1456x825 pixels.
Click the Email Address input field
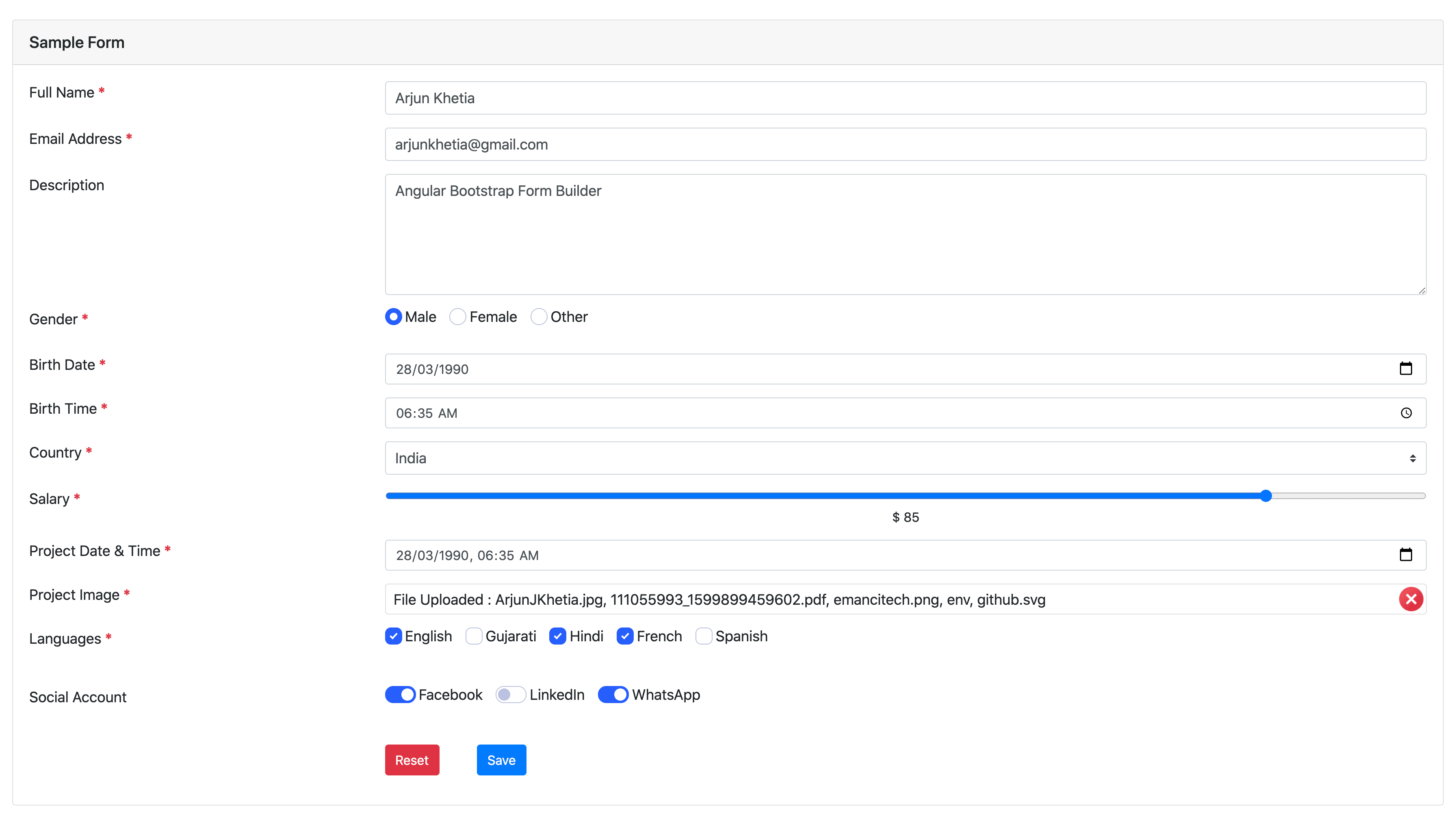(906, 143)
